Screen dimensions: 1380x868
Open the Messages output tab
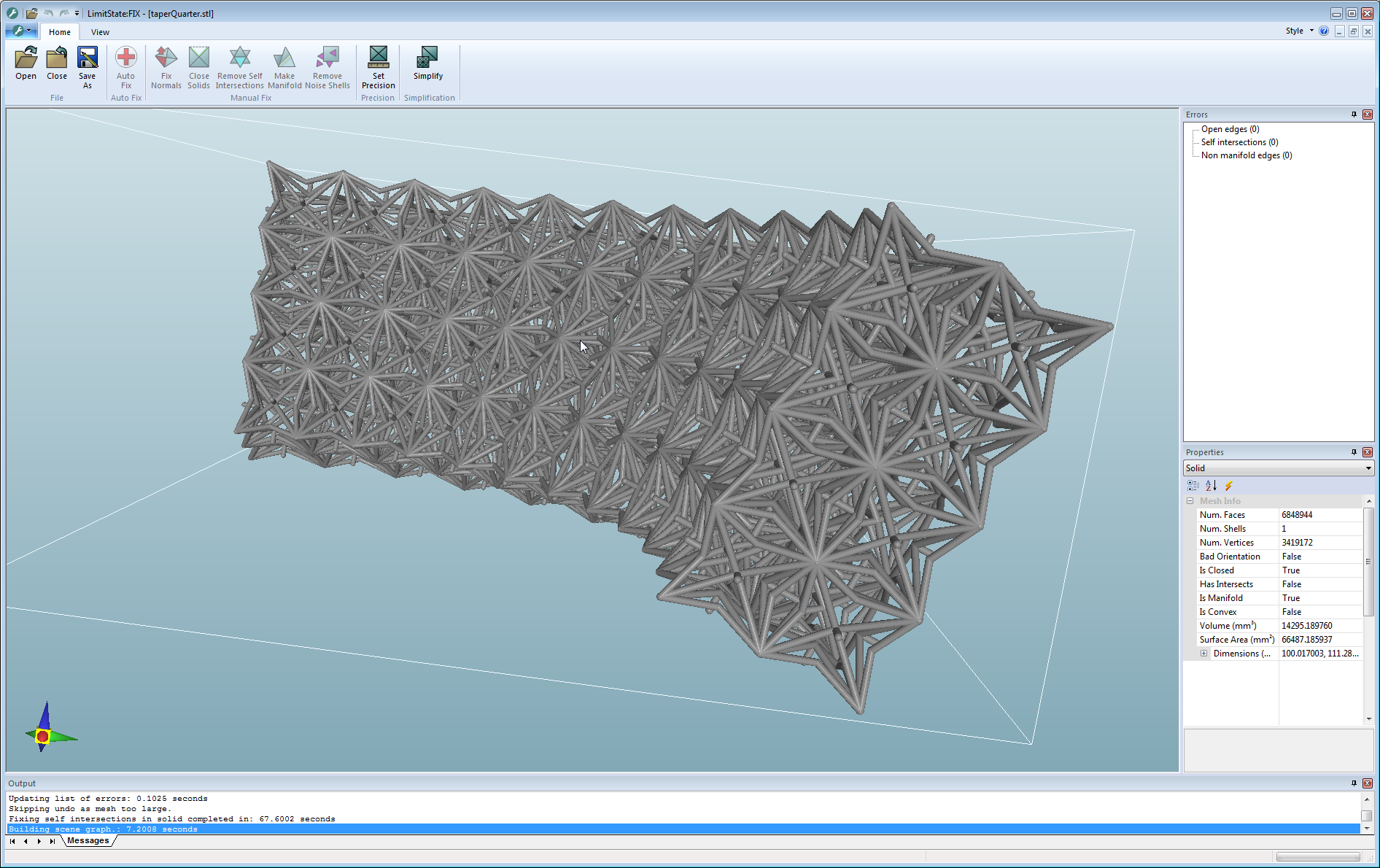point(88,841)
